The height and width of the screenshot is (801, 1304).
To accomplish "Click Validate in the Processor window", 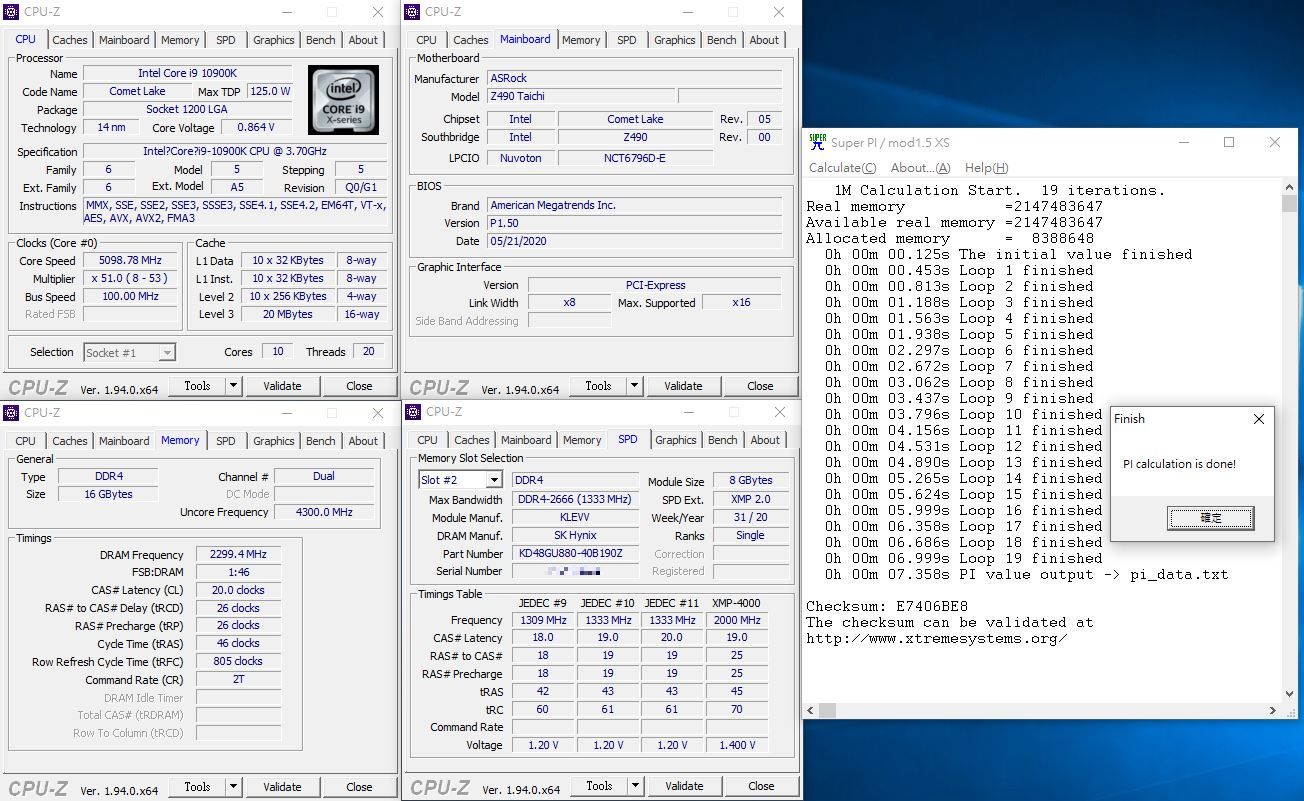I will (282, 386).
